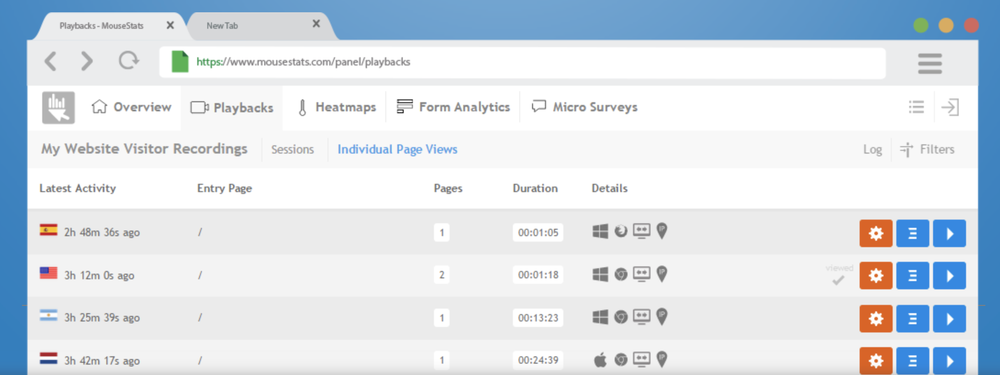Click the IP location pin in 2h 48m row
This screenshot has width=1000, height=375.
click(662, 232)
